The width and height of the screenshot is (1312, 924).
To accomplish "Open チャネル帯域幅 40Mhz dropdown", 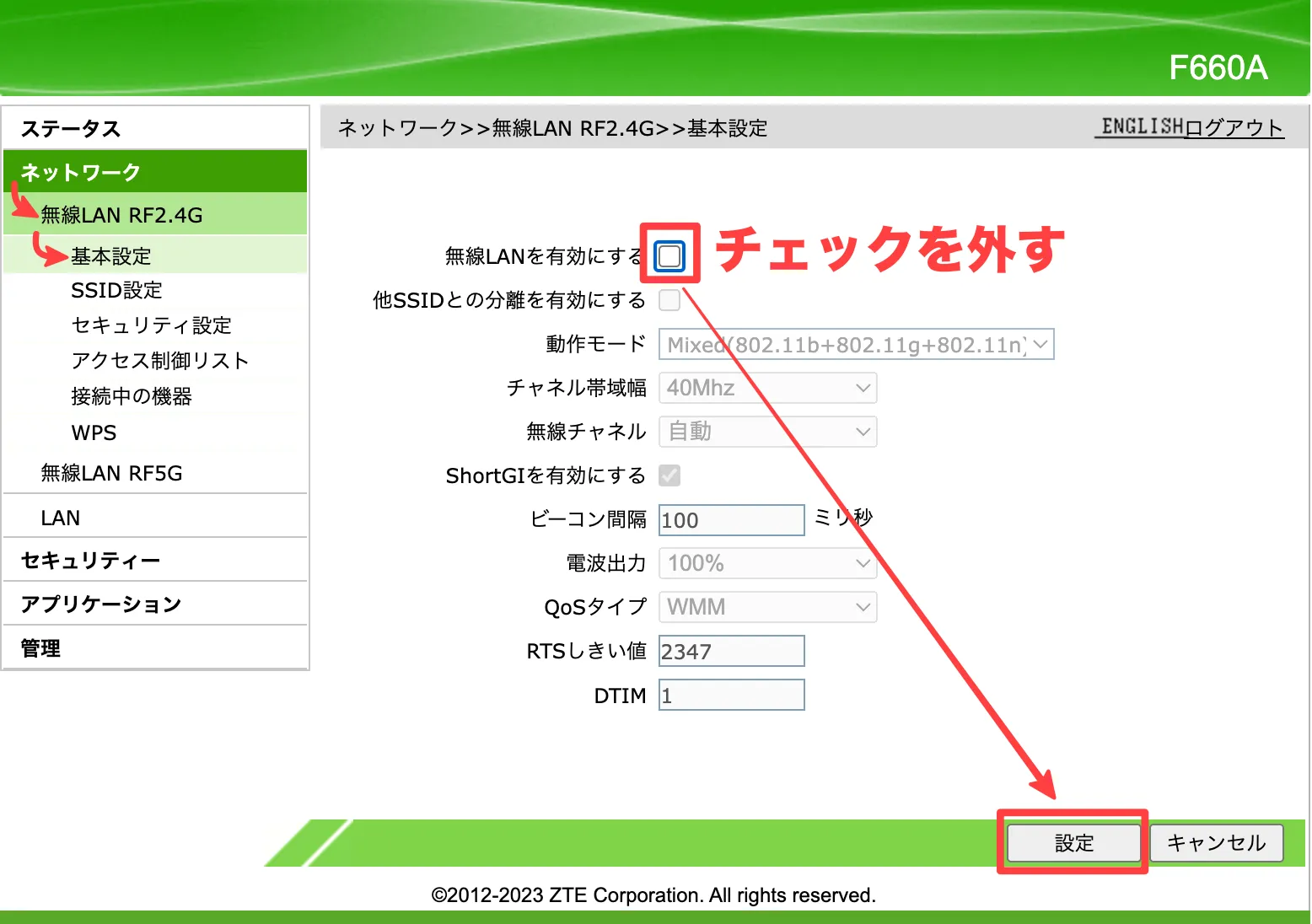I will (767, 388).
